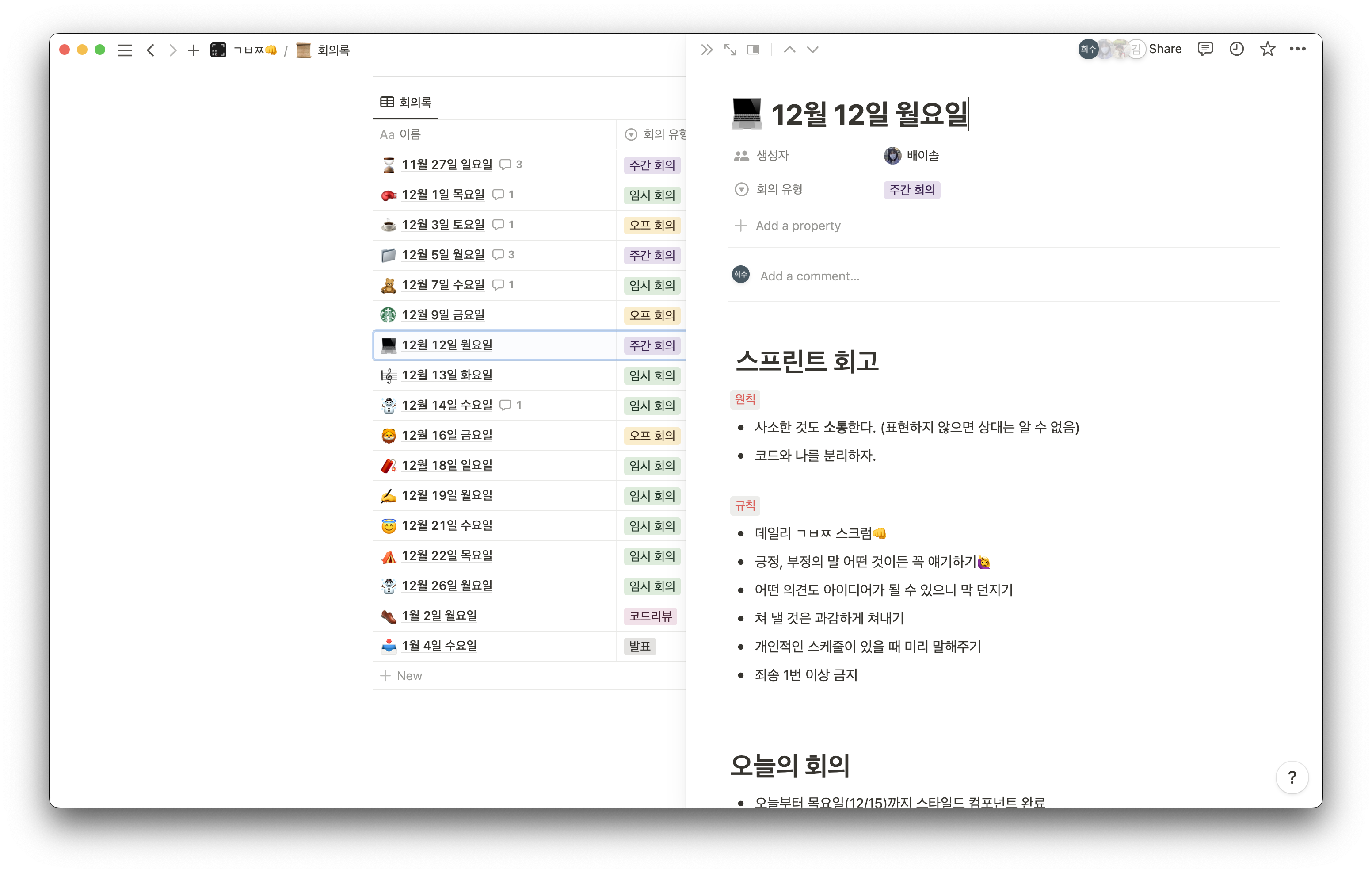
Task: Click the laptop page icon beside title
Action: (747, 114)
